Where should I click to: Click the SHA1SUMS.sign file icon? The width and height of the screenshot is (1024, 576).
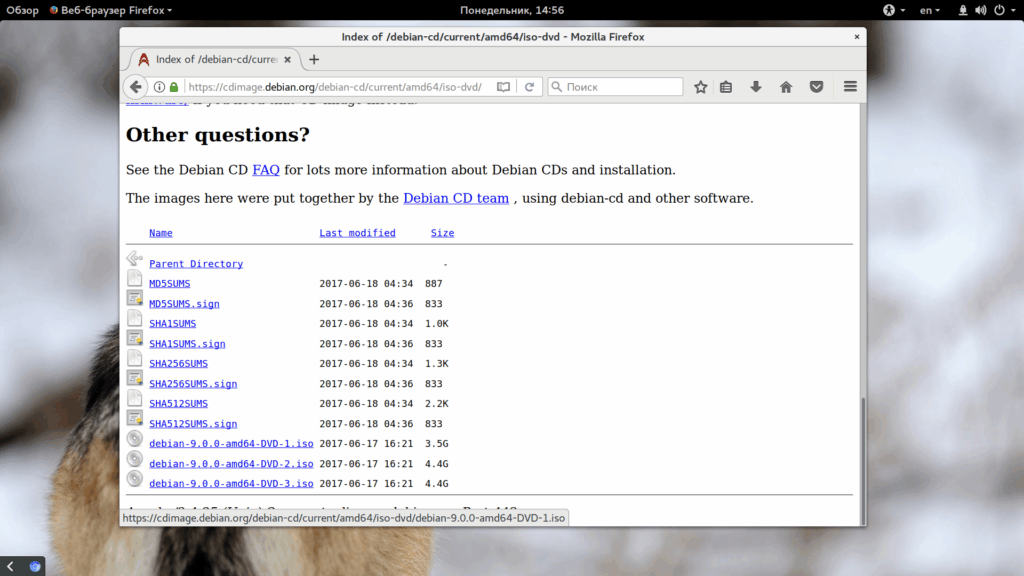pyautogui.click(x=135, y=338)
